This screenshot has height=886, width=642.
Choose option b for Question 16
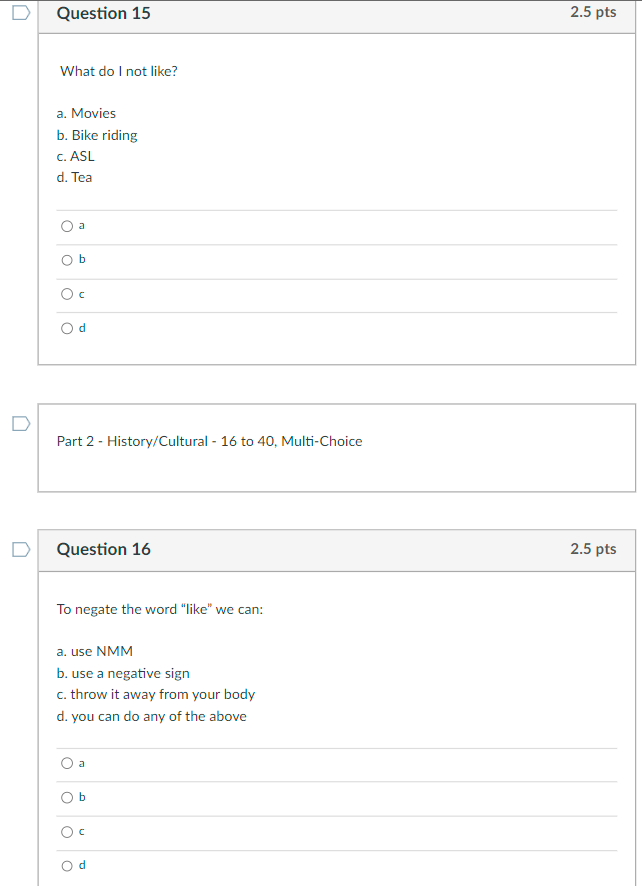67,798
